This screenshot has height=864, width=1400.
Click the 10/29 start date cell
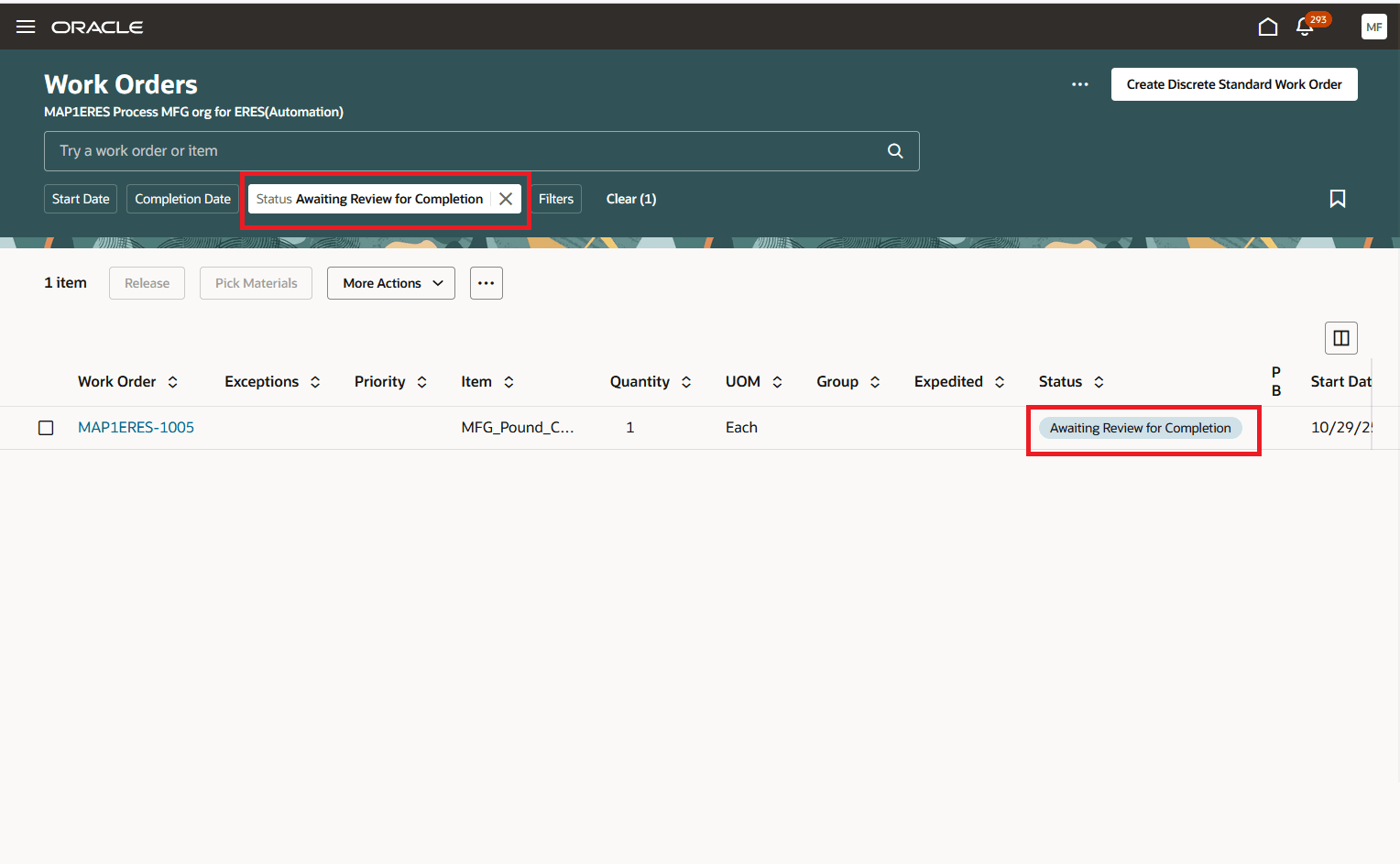(x=1341, y=427)
